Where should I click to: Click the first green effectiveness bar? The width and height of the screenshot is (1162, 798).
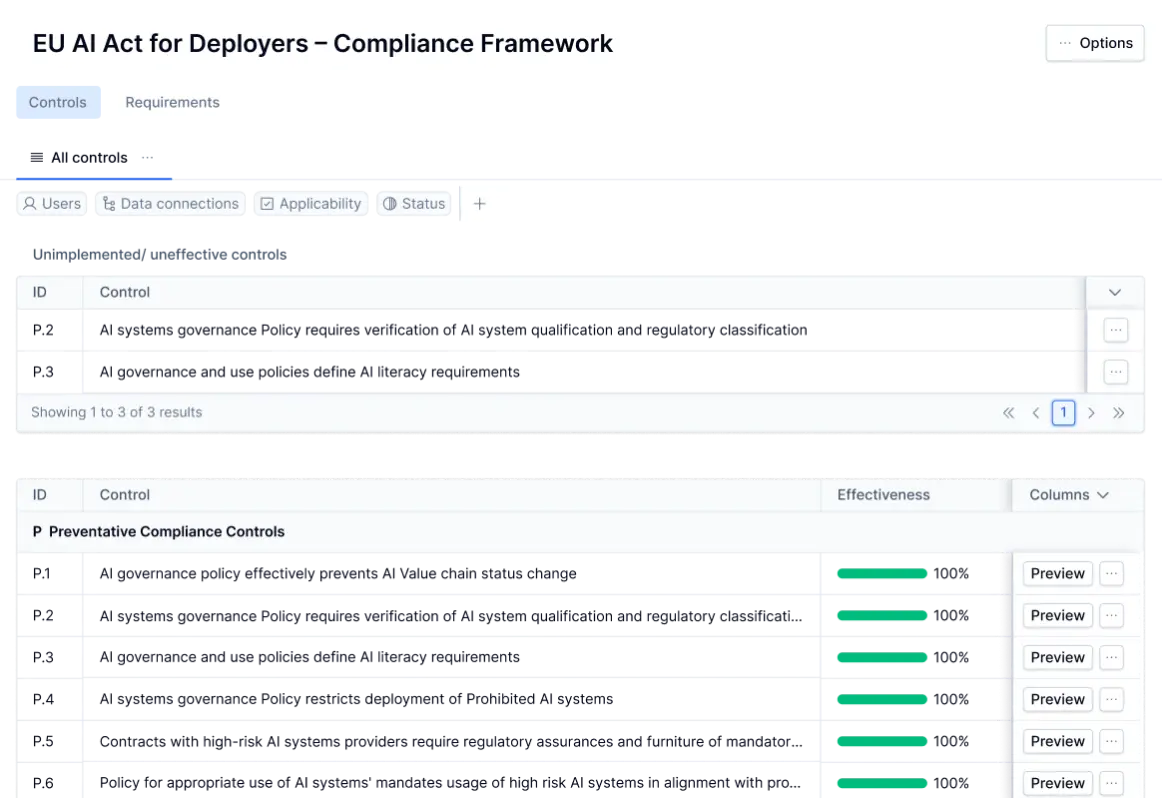(x=880, y=573)
